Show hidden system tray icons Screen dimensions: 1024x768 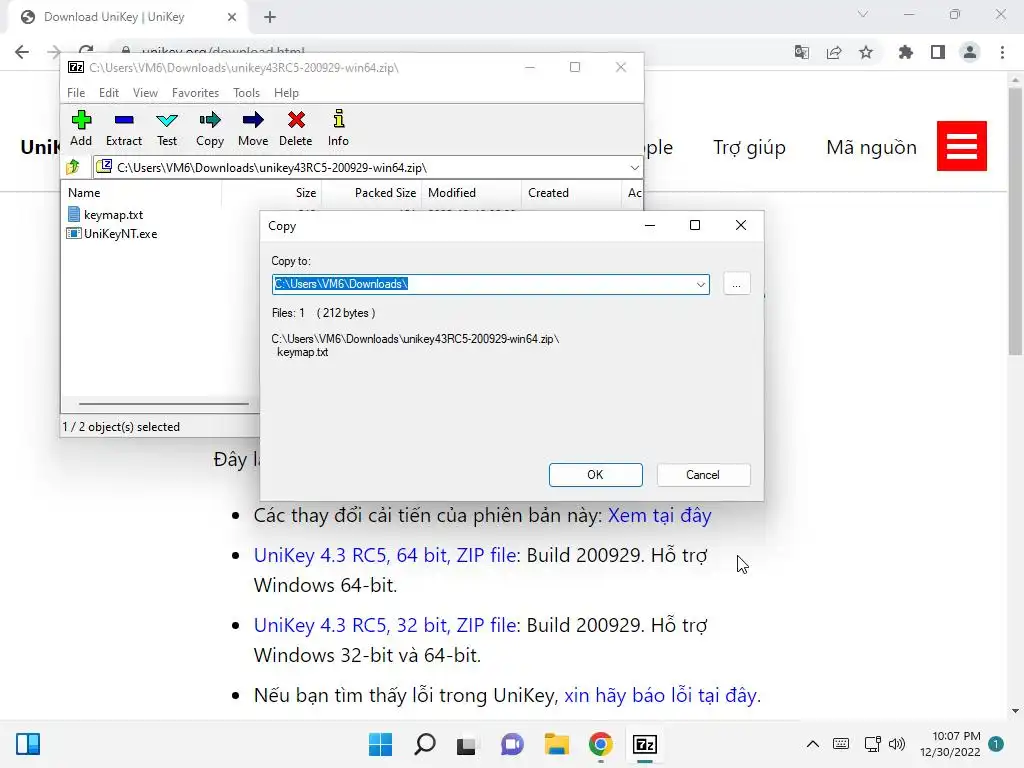pos(812,744)
